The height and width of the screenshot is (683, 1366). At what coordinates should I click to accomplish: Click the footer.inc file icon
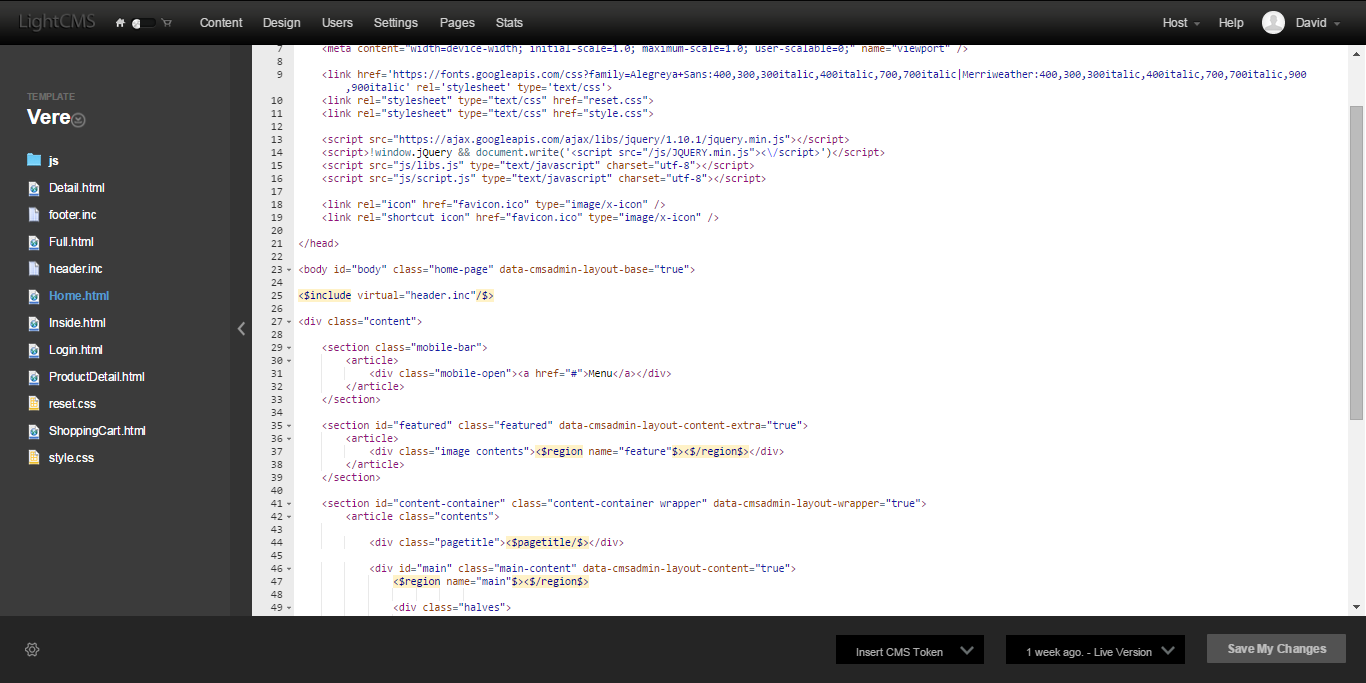click(x=33, y=214)
